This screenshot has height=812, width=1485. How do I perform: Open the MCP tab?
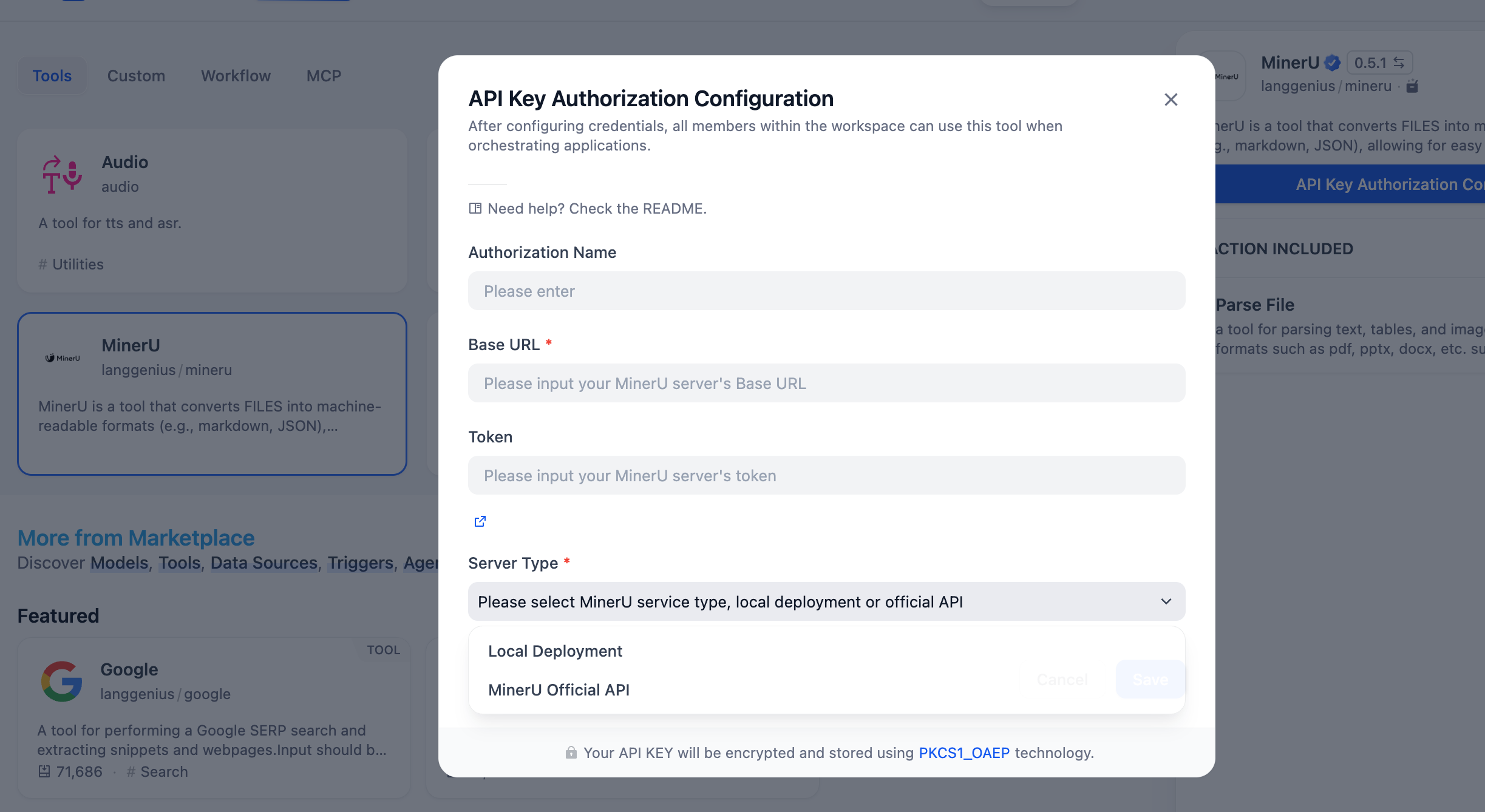324,76
